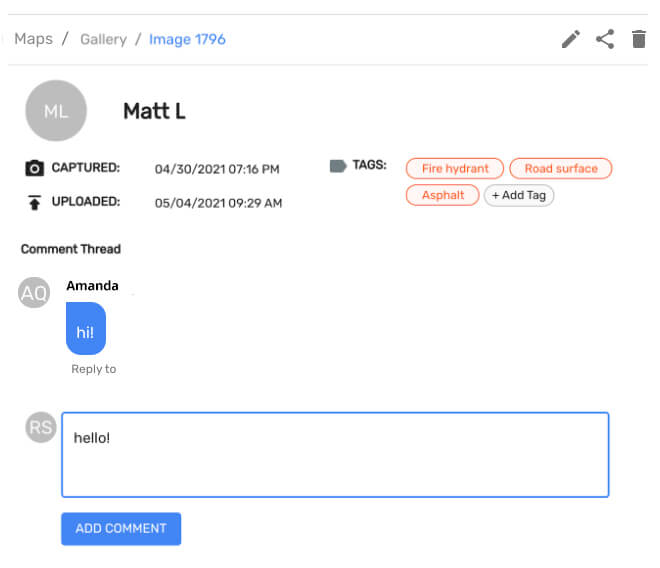Delete image using the trash icon
660x568 pixels.
[x=639, y=39]
